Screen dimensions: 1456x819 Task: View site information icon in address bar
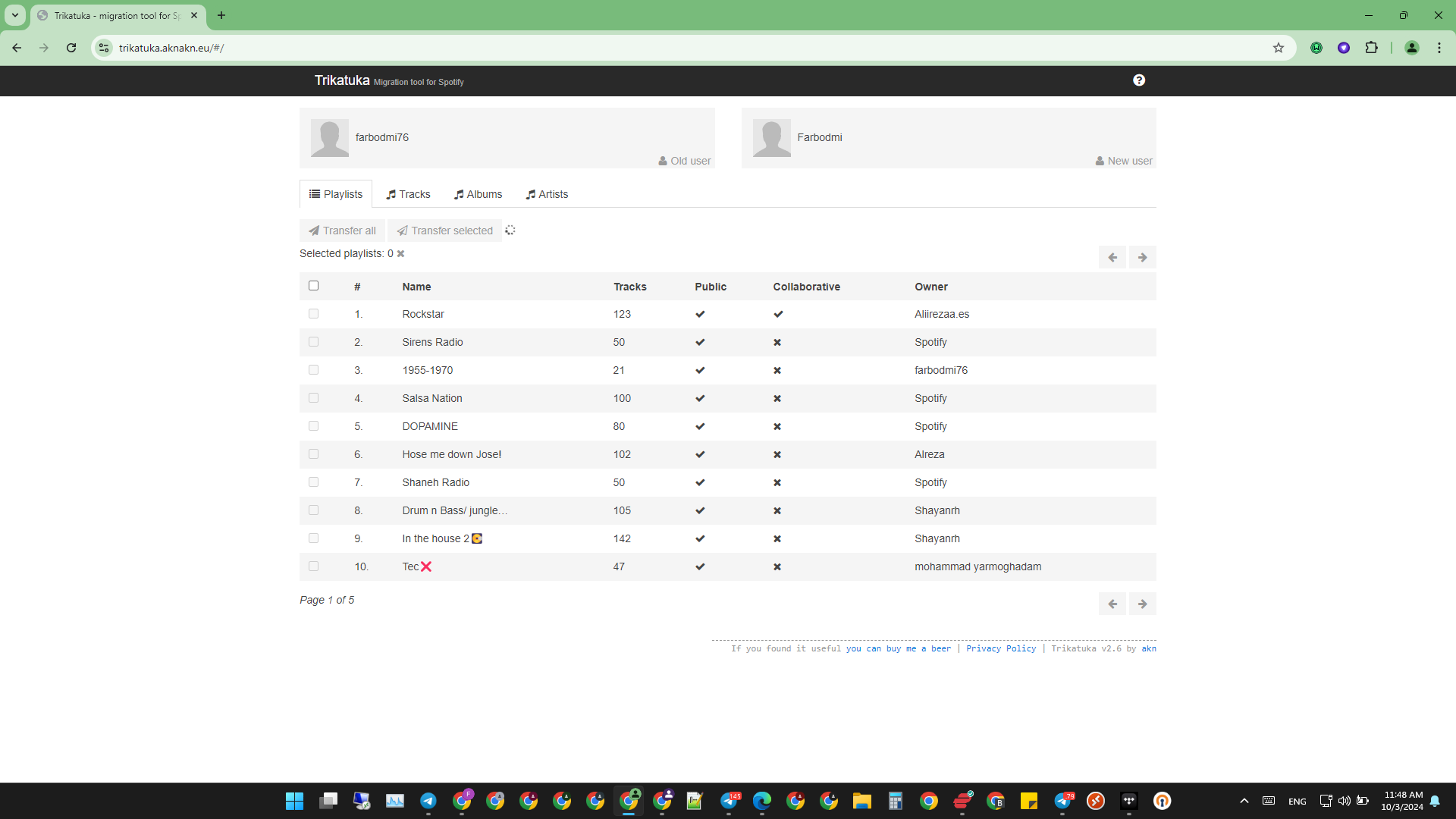click(104, 48)
